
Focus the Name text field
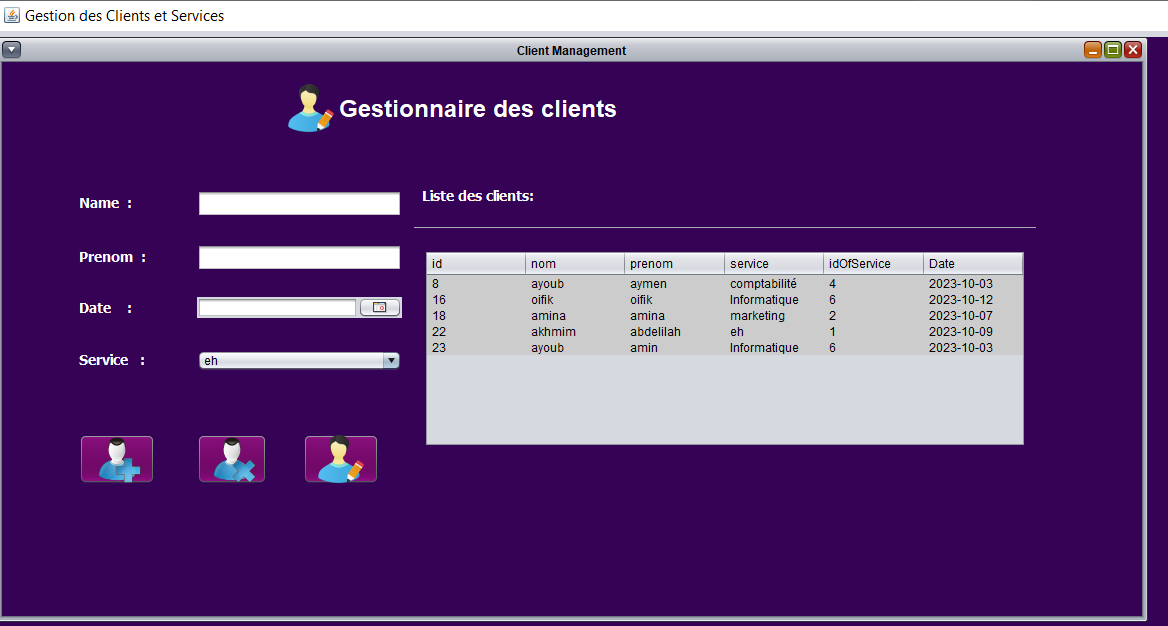click(x=299, y=203)
